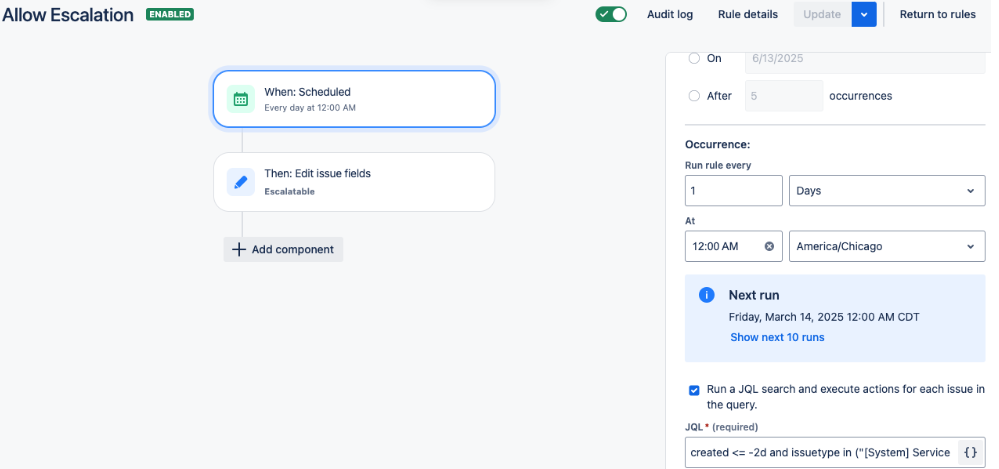Open the America/Chicago timezone dropdown
The height and width of the screenshot is (469, 999).
point(887,246)
